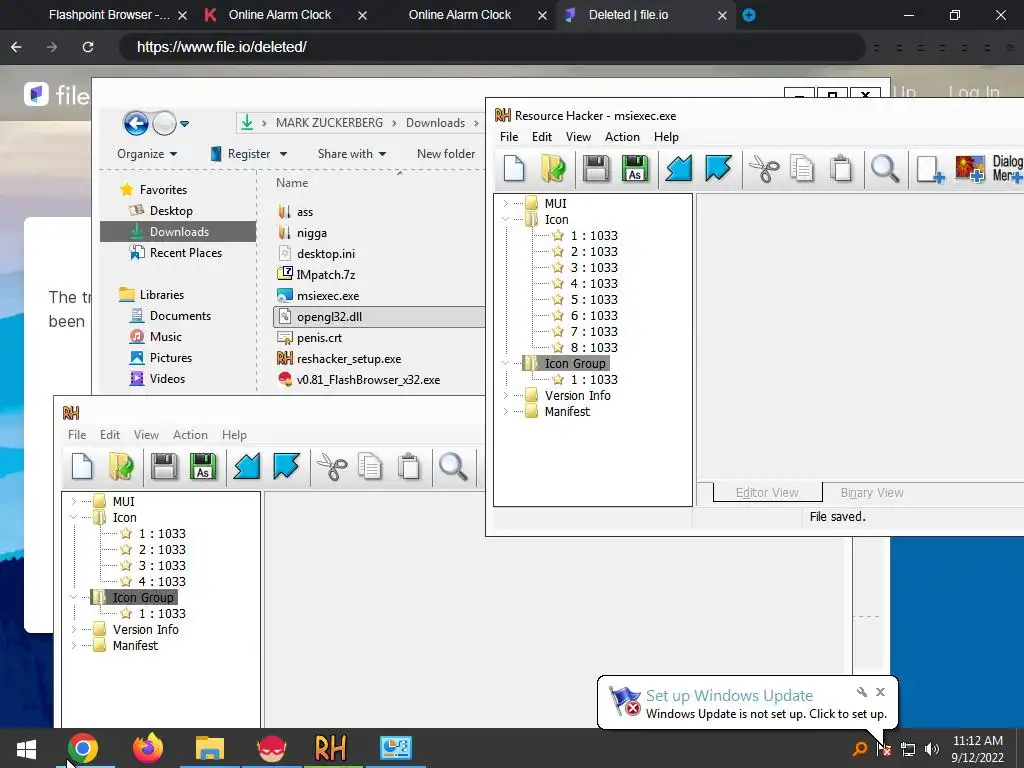Click Save icon in msiexec.exe Resource Hacker
Image resolution: width=1024 pixels, height=768 pixels.
coord(596,168)
